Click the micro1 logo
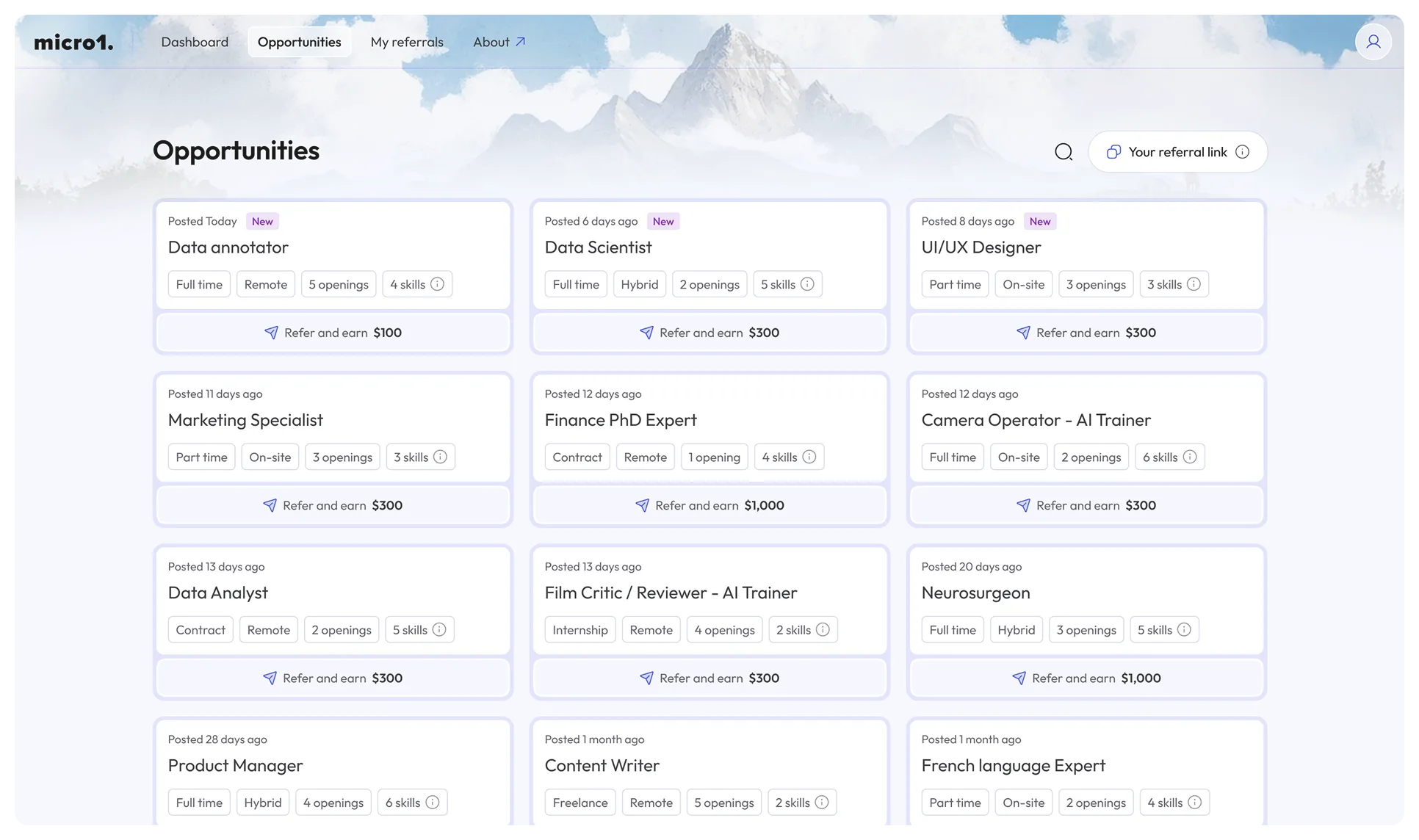Viewport: 1419px width, 840px height. click(x=73, y=42)
